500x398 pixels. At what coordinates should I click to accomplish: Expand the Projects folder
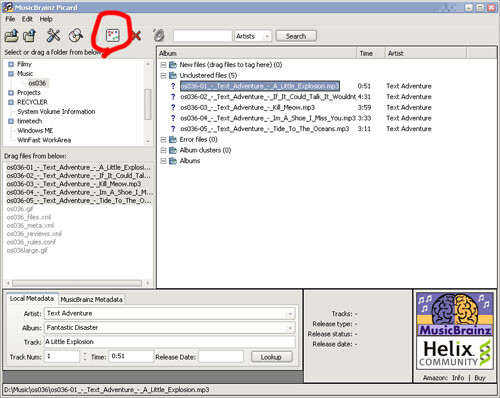tap(11, 93)
